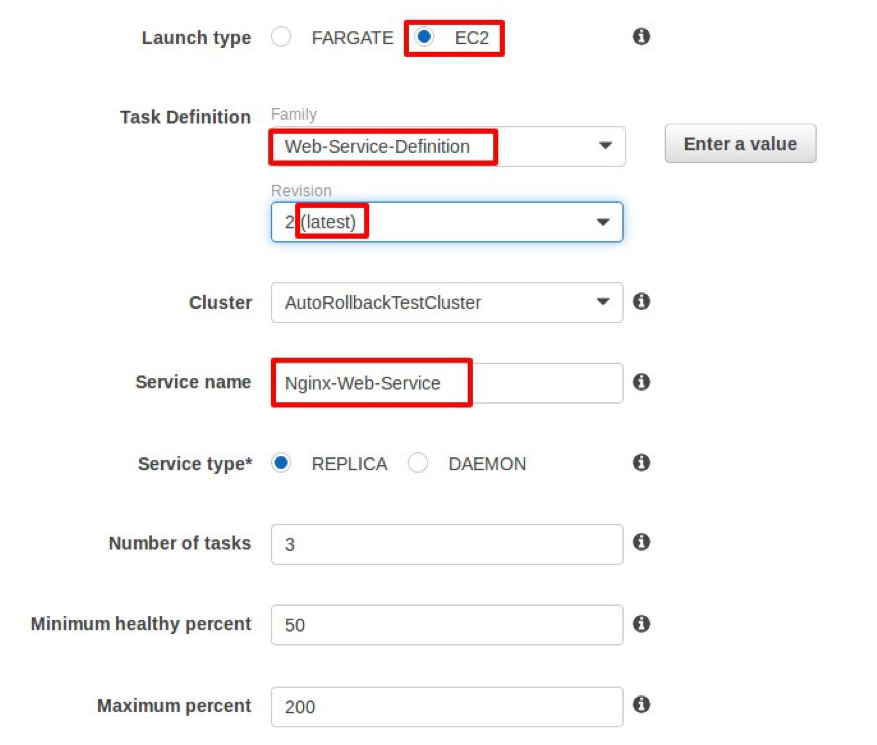The height and width of the screenshot is (745, 877).
Task: Click the Launch type info icon
Action: [641, 37]
